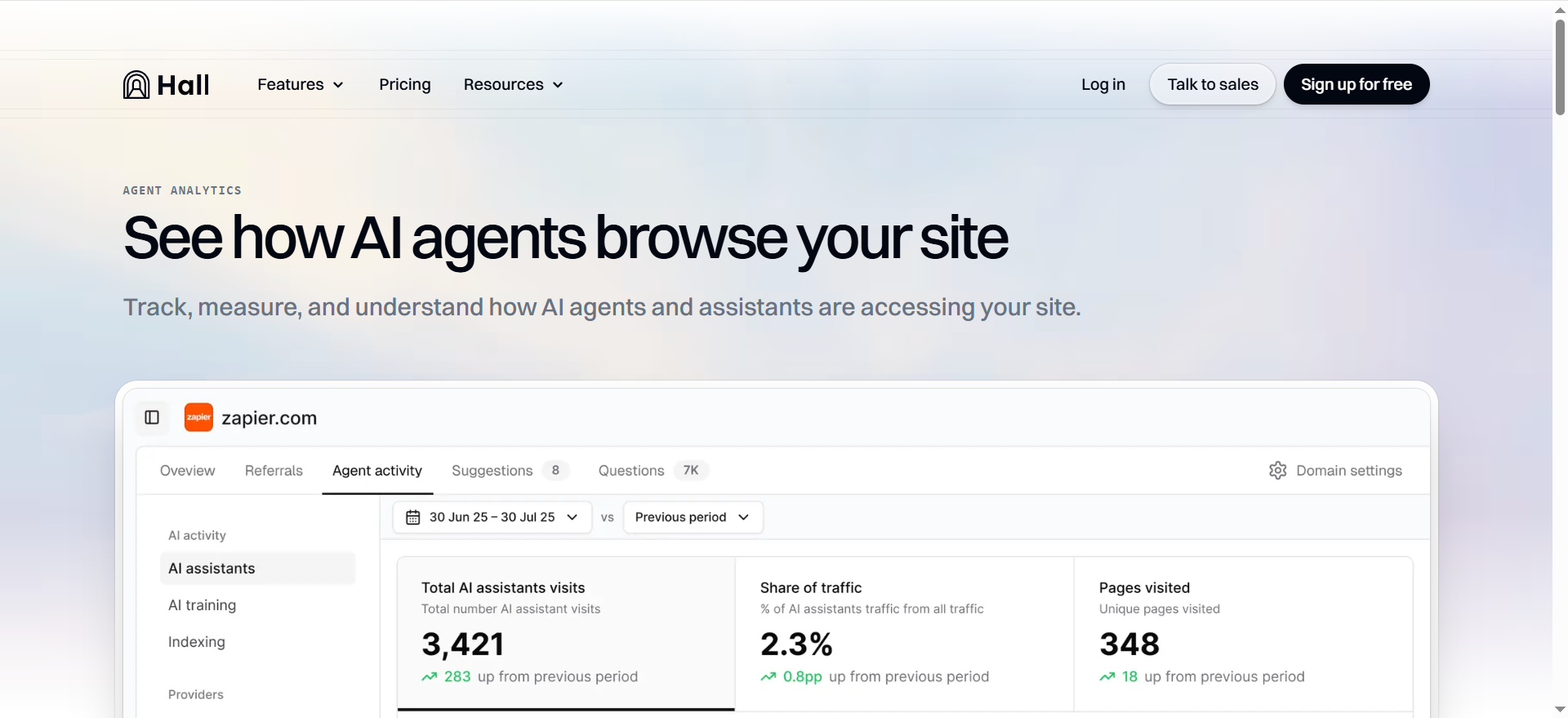Go to the Pricing page
The width and height of the screenshot is (1568, 718).
tap(405, 84)
